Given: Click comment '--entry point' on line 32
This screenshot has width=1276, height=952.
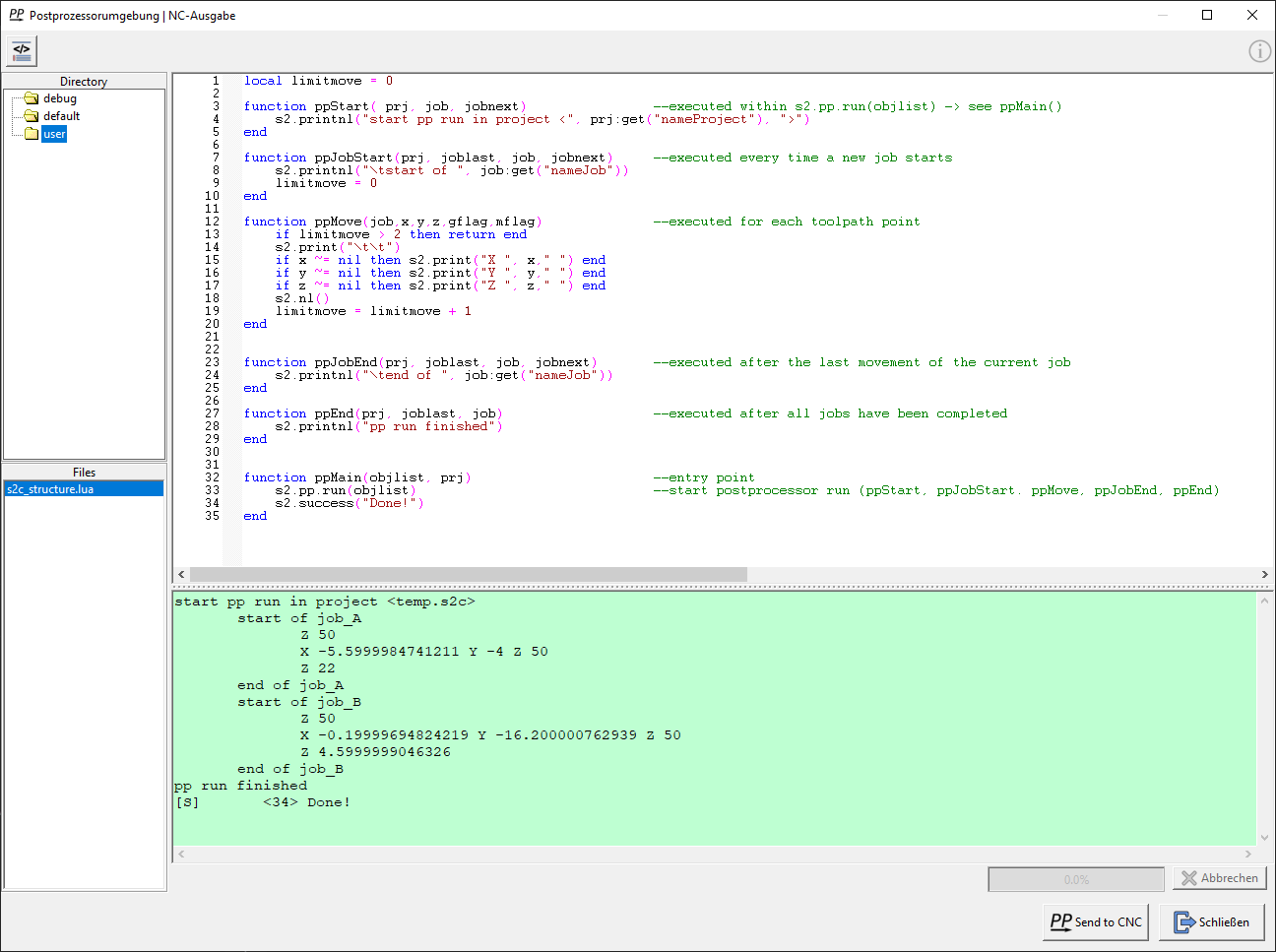Looking at the screenshot, I should [x=704, y=477].
